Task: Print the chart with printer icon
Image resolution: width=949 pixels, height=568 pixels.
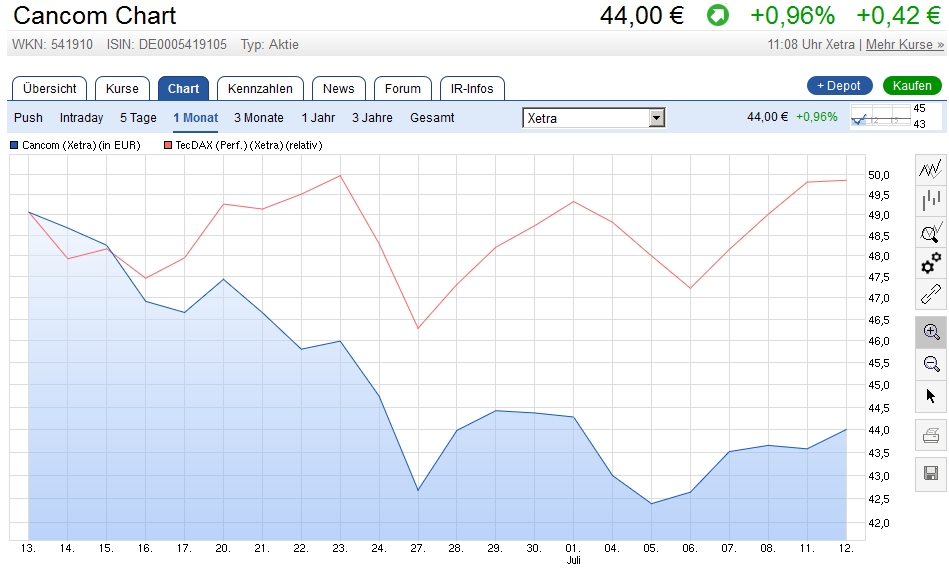Action: (x=931, y=435)
